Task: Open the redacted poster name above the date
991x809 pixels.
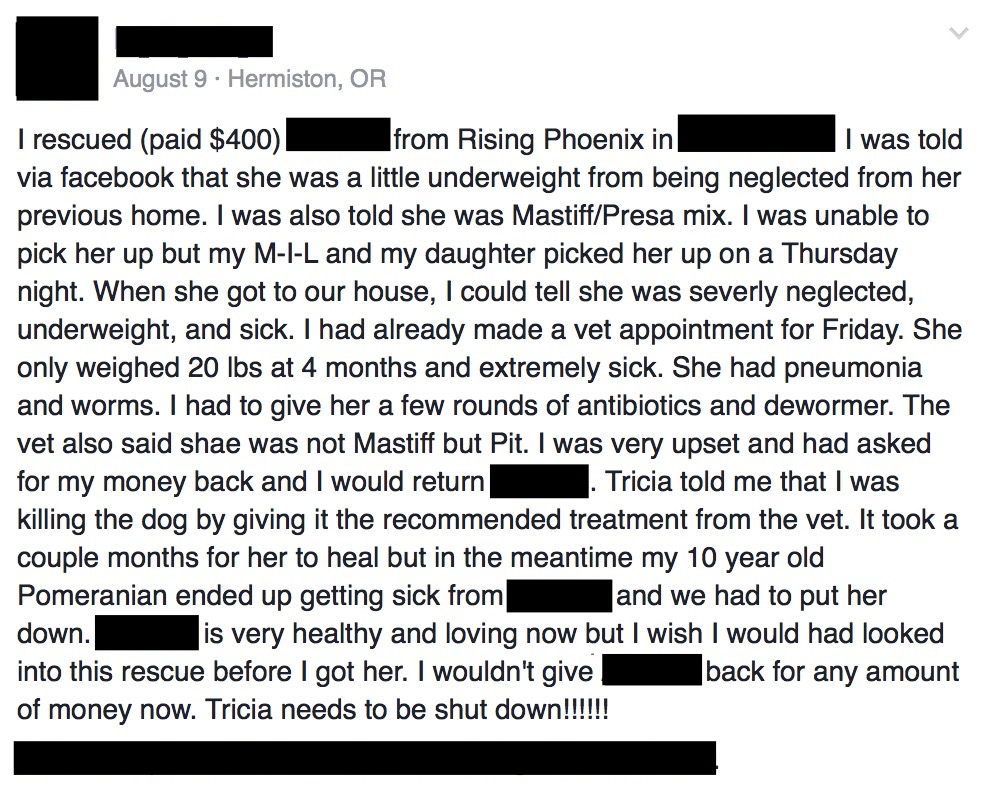Action: tap(195, 41)
